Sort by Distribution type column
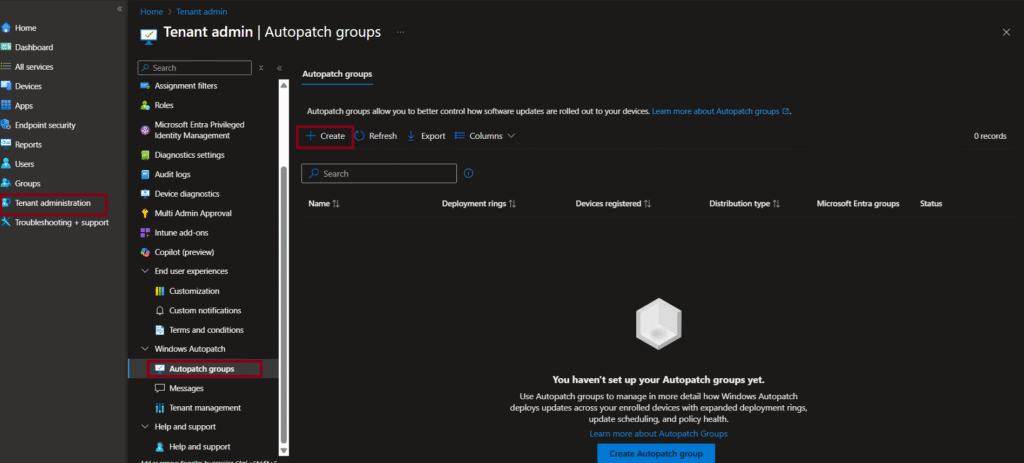Viewport: 1024px width, 463px height. pyautogui.click(x=744, y=204)
